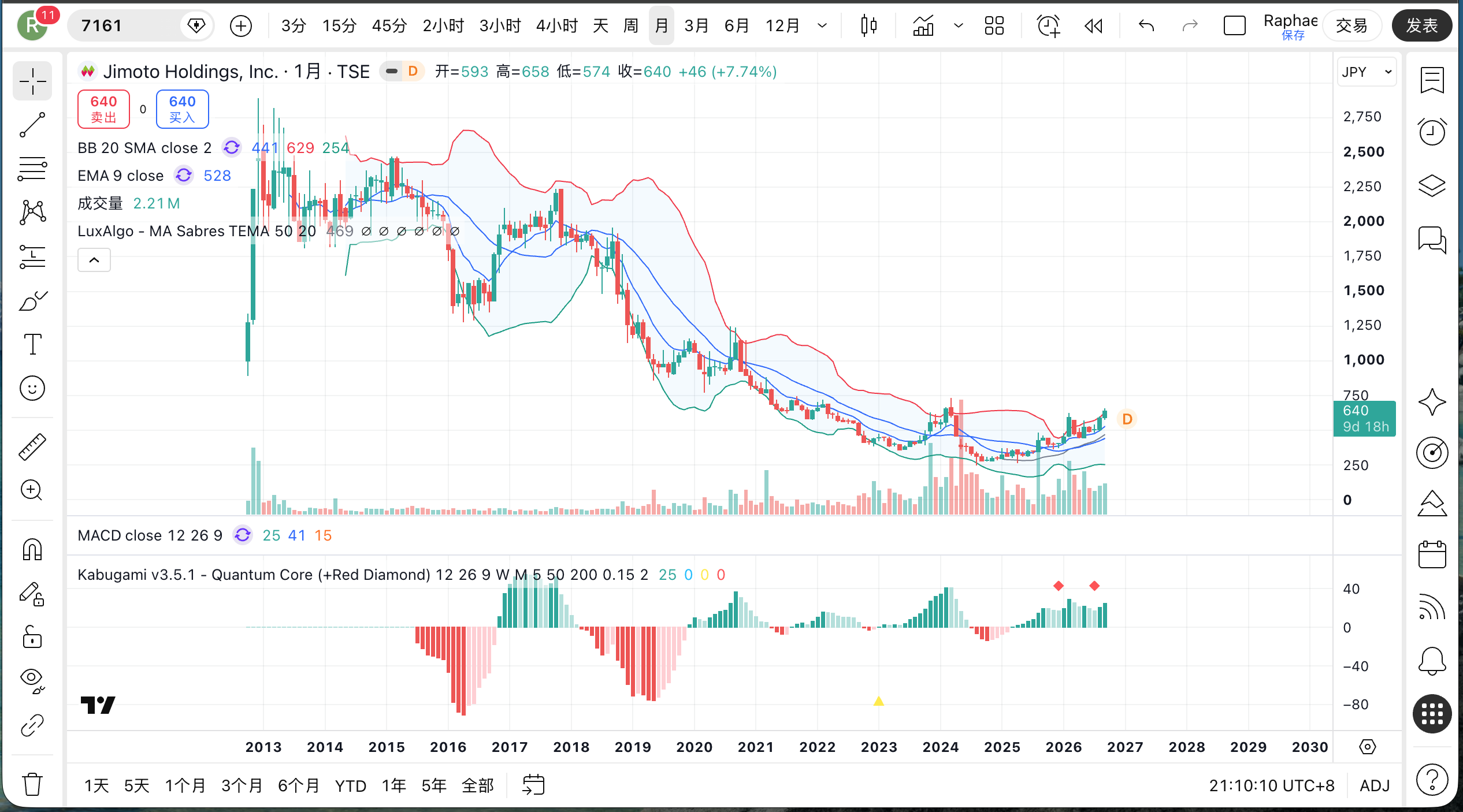Expand the timeframe list dropdown
1463x812 pixels.
point(822,26)
